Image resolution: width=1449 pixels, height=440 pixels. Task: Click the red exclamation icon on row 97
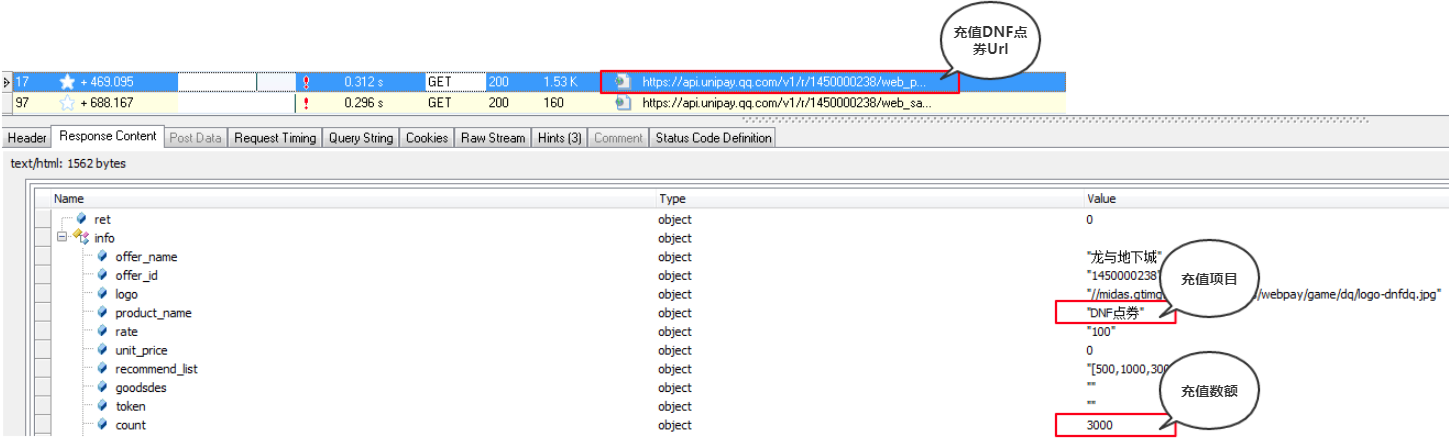pyautogui.click(x=305, y=102)
